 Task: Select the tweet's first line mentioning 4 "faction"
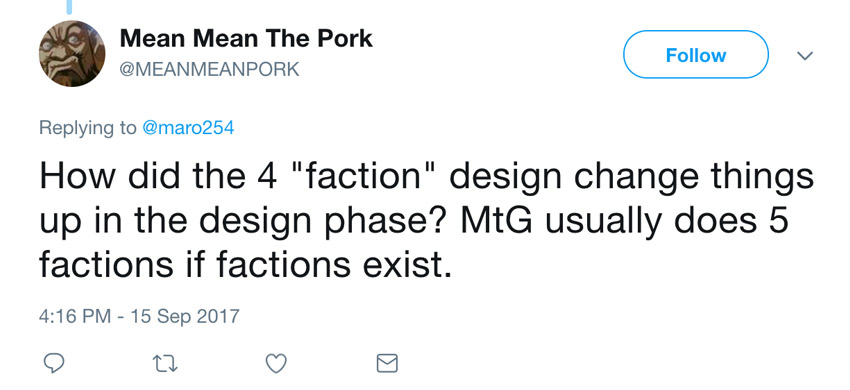[x=426, y=178]
